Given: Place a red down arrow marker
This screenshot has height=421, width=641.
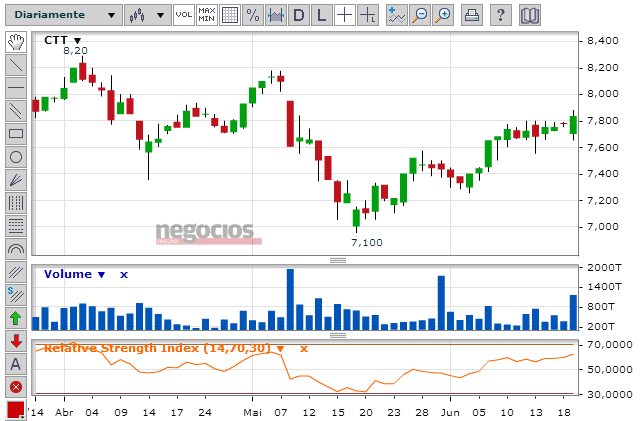Looking at the screenshot, I should coord(16,341).
